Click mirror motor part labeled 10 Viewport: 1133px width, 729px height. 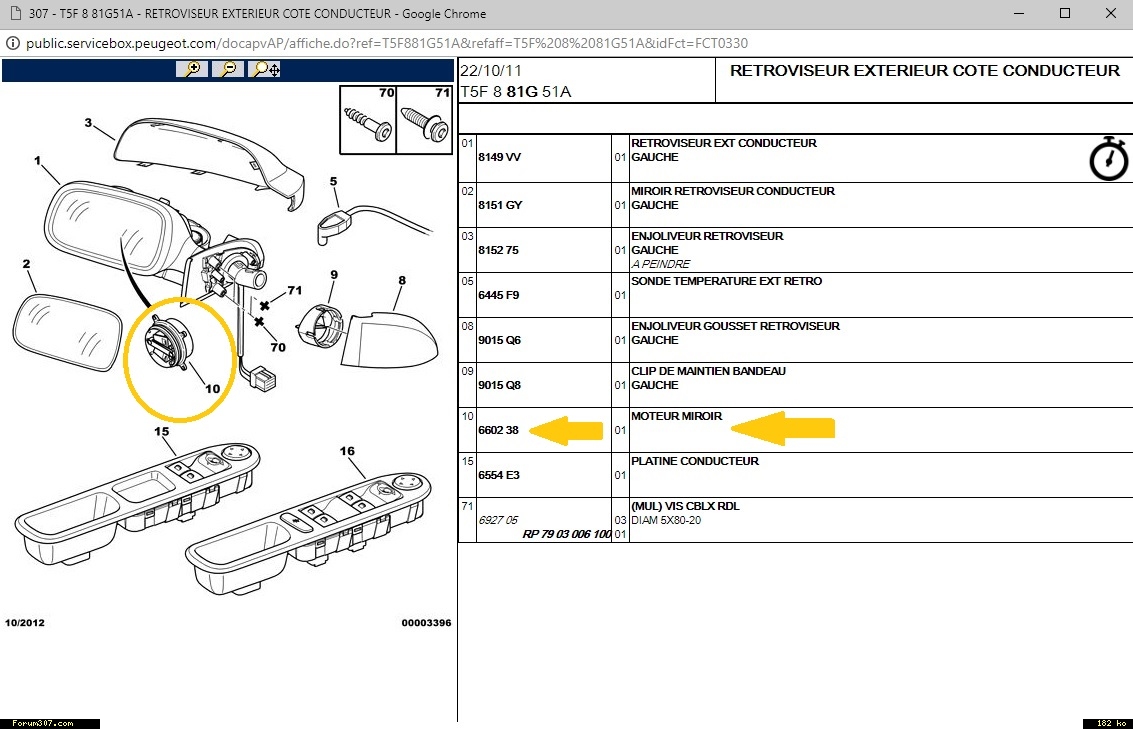168,344
